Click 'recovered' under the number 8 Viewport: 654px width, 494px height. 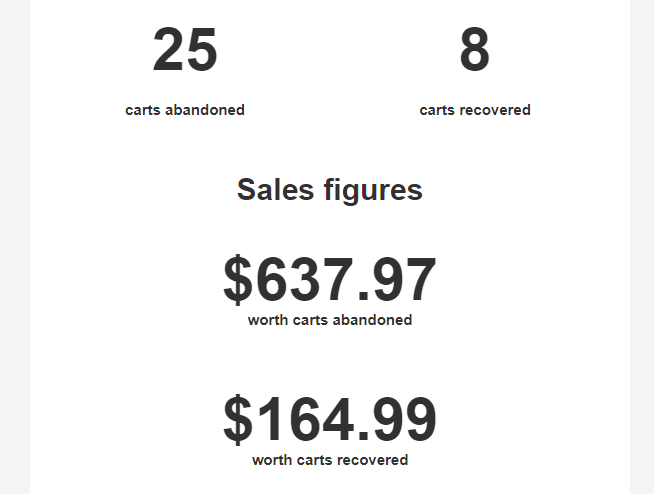coord(495,110)
